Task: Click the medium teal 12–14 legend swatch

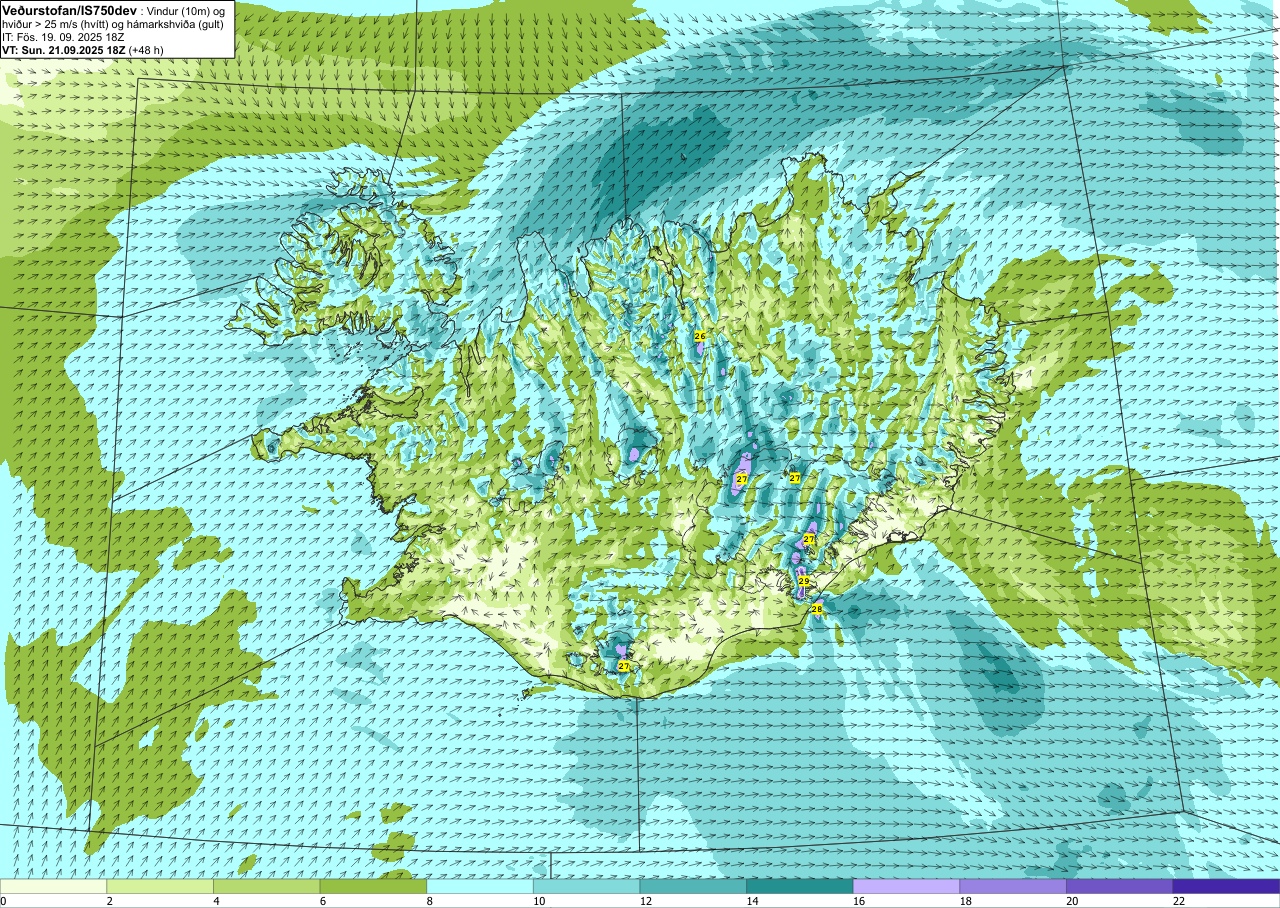Action: point(693,886)
